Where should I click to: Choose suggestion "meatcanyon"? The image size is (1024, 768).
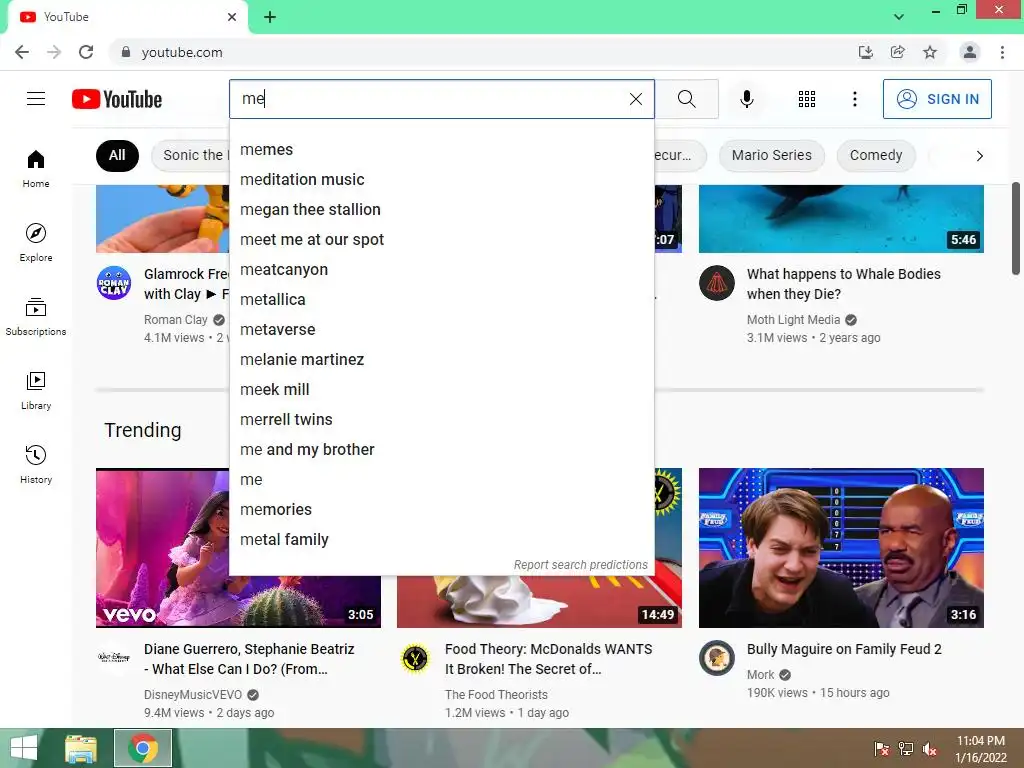point(441,270)
